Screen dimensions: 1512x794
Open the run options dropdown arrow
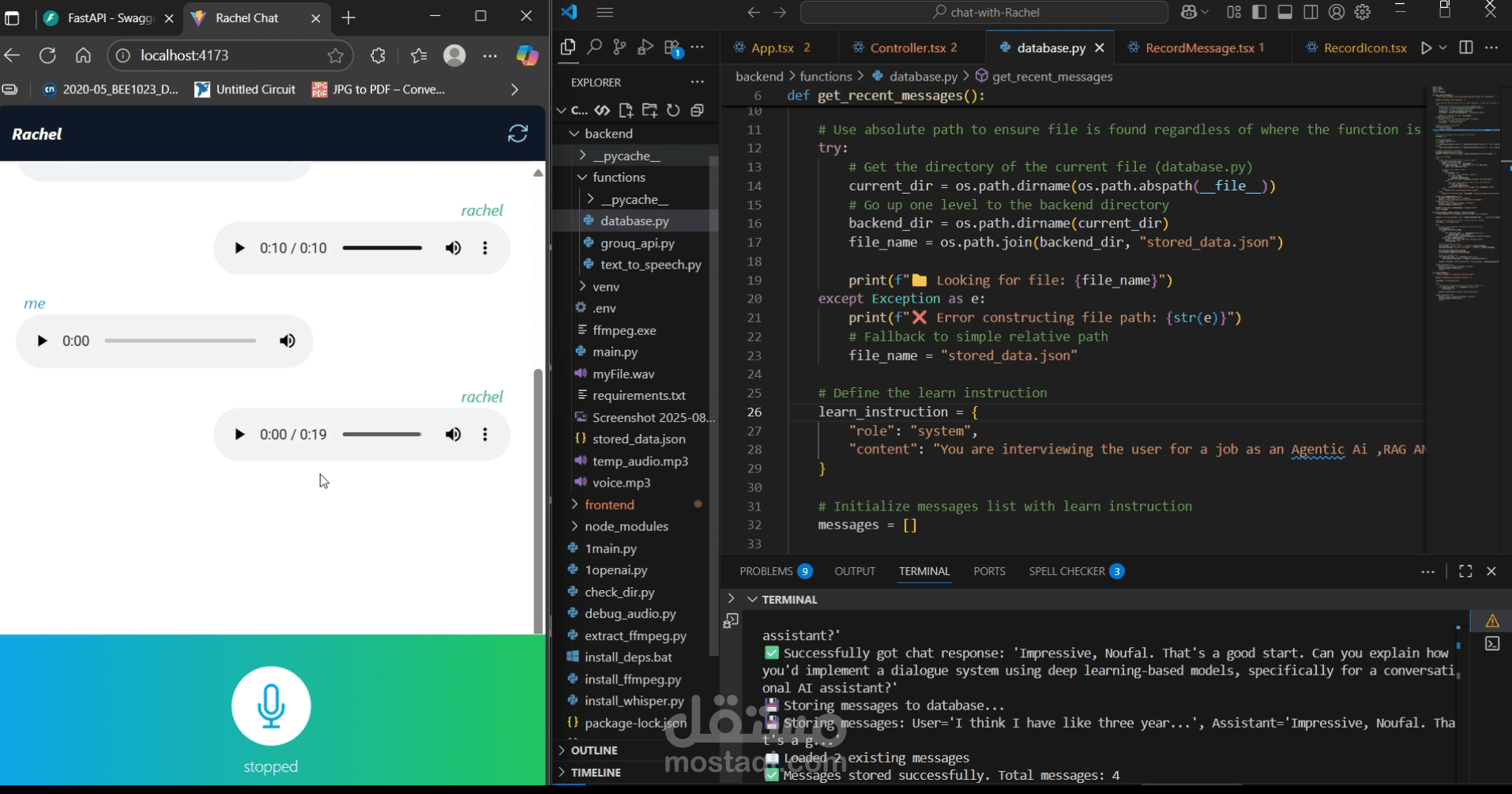pos(1443,47)
